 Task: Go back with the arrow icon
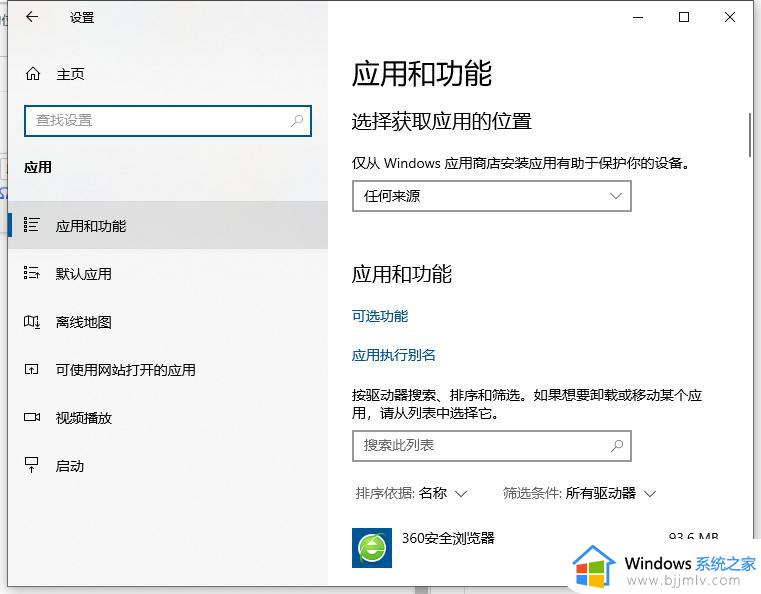point(32,17)
